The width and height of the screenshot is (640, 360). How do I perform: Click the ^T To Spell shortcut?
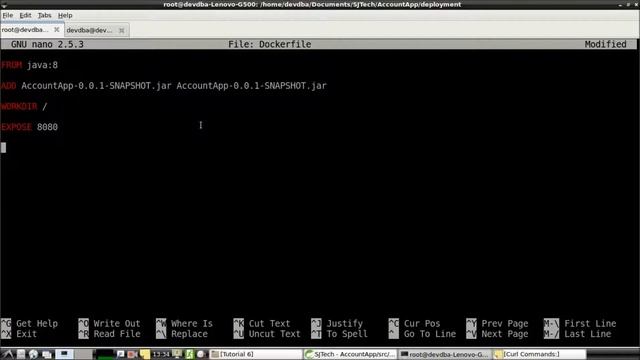(340, 334)
